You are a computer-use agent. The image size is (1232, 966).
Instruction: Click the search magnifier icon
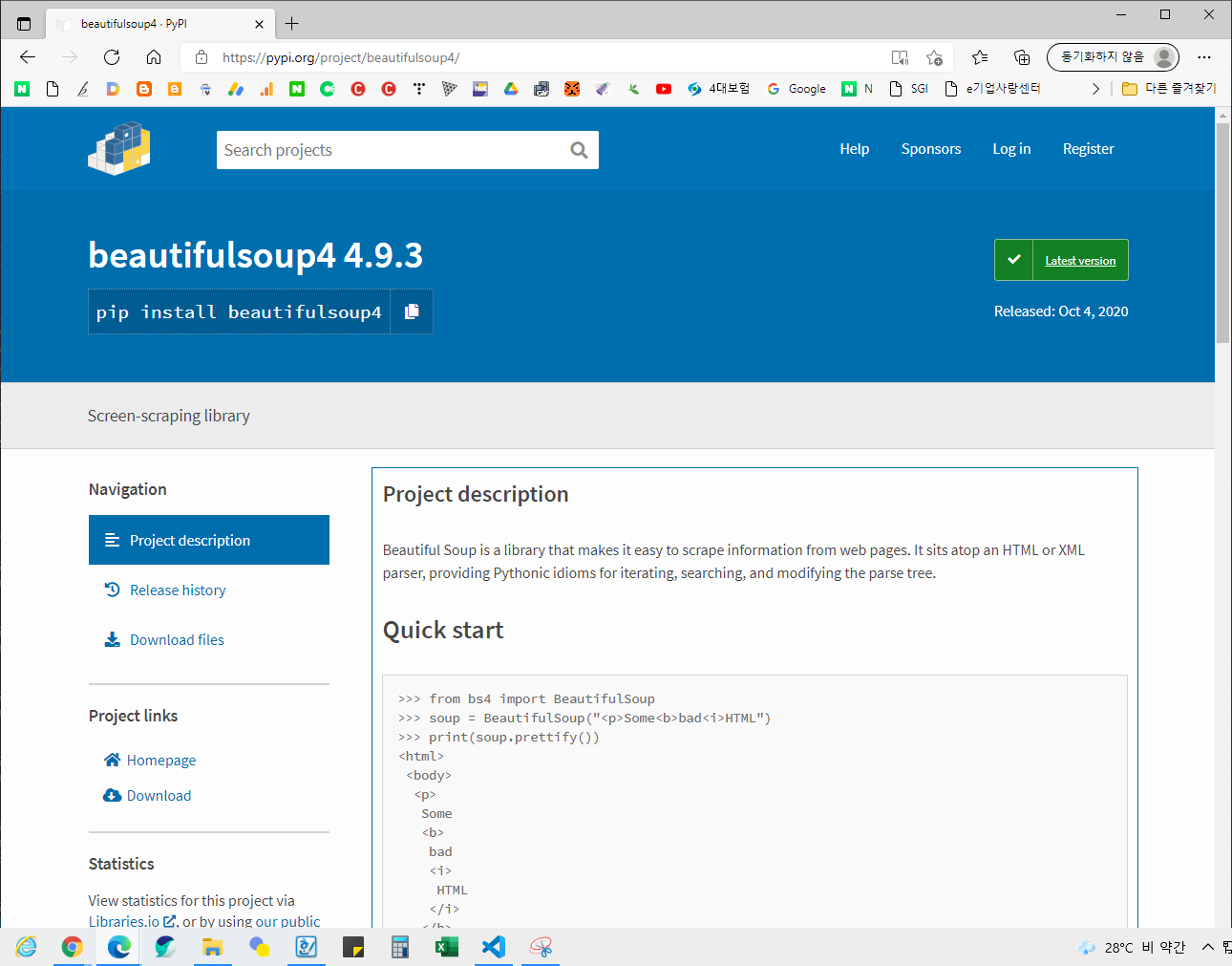[579, 150]
